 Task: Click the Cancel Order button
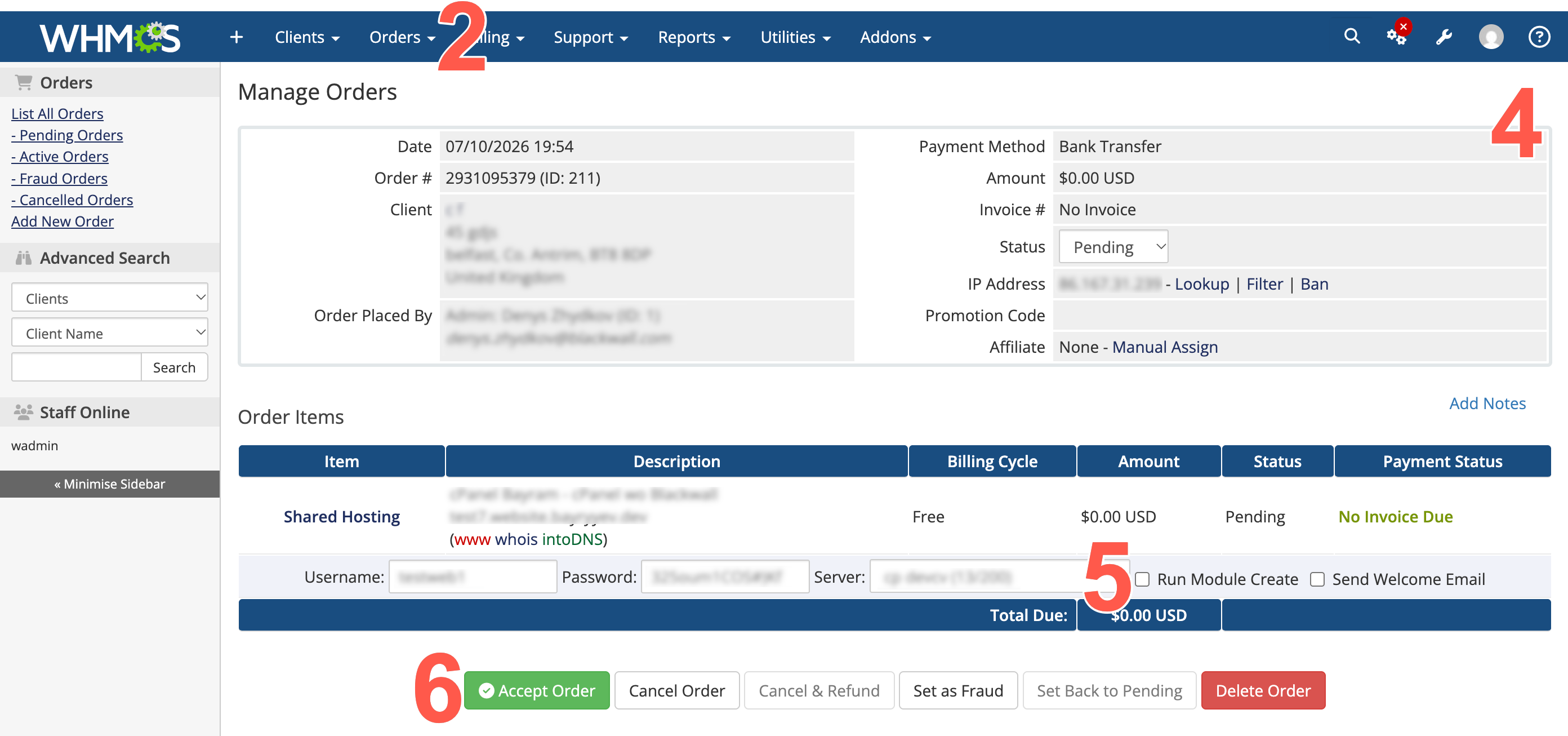point(677,690)
